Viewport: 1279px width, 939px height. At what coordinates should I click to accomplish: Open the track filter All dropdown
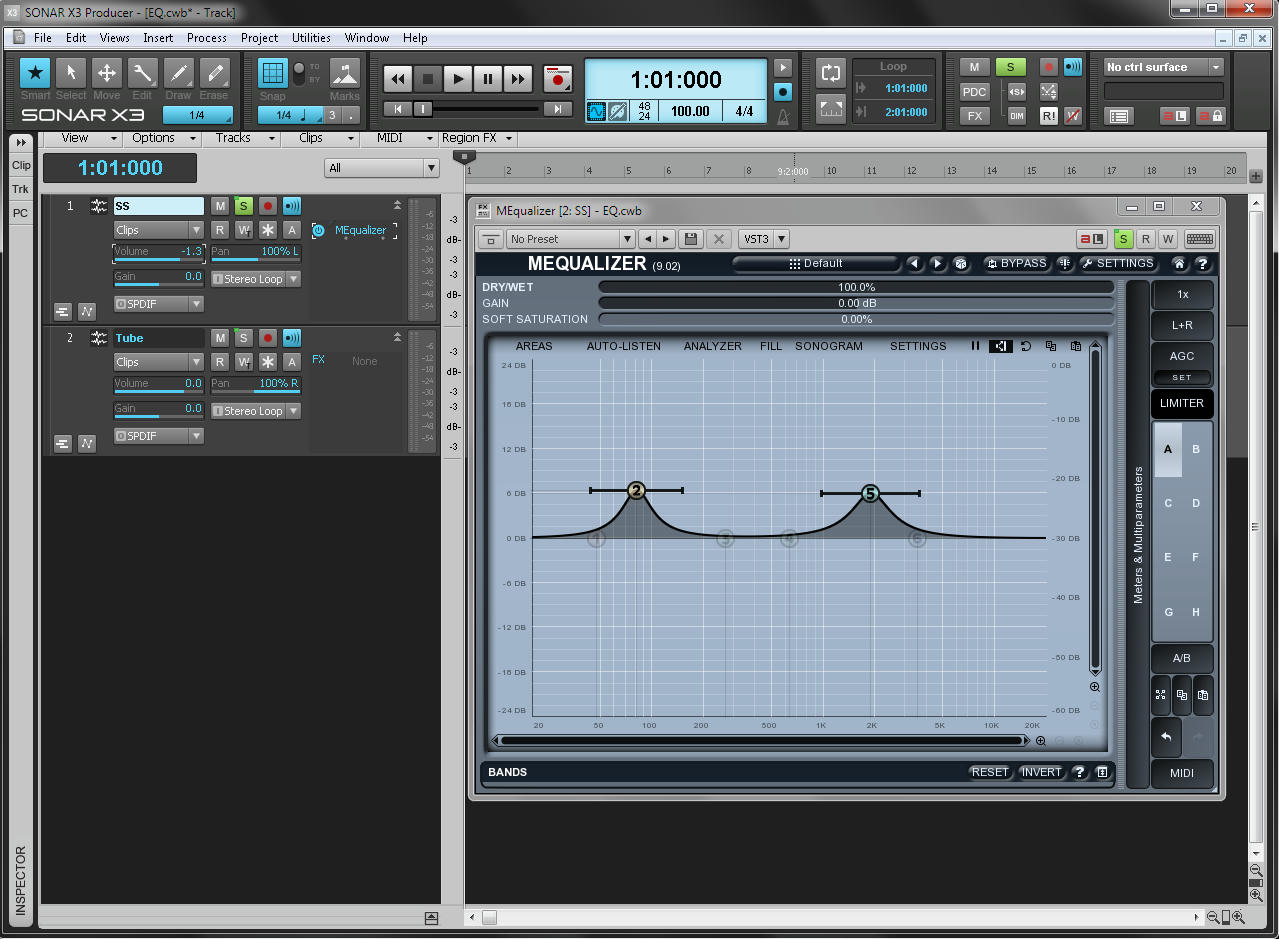[382, 168]
